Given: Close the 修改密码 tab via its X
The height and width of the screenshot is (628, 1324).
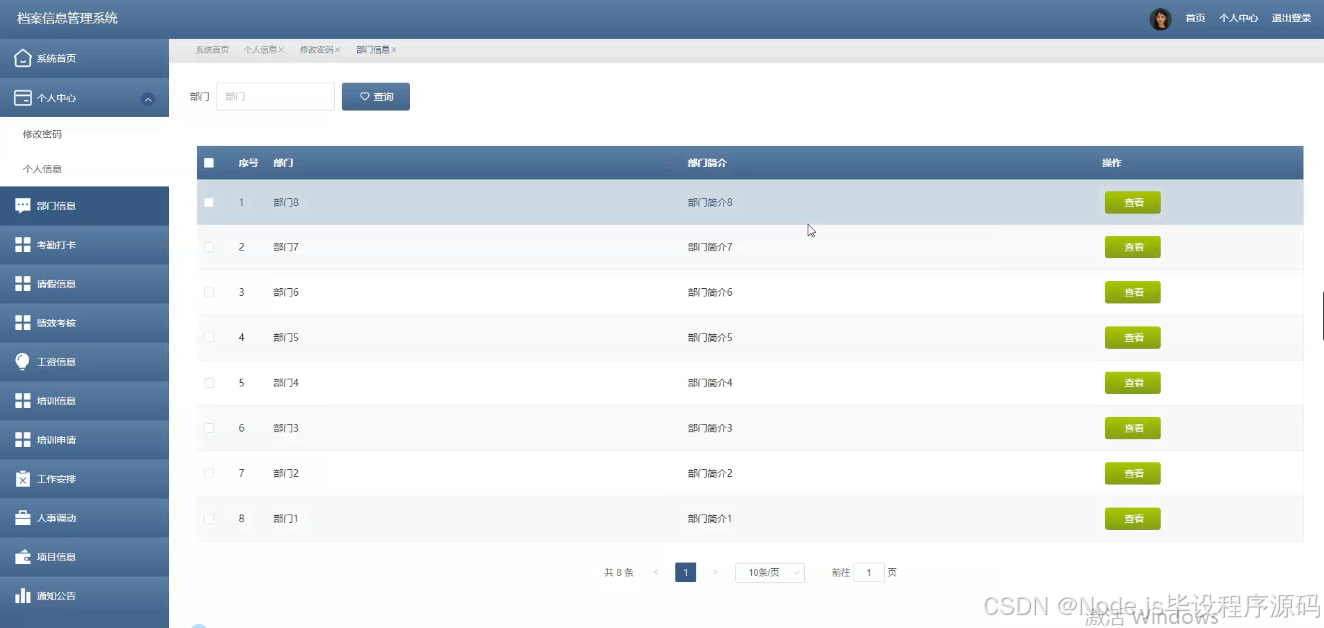Looking at the screenshot, I should click(338, 50).
